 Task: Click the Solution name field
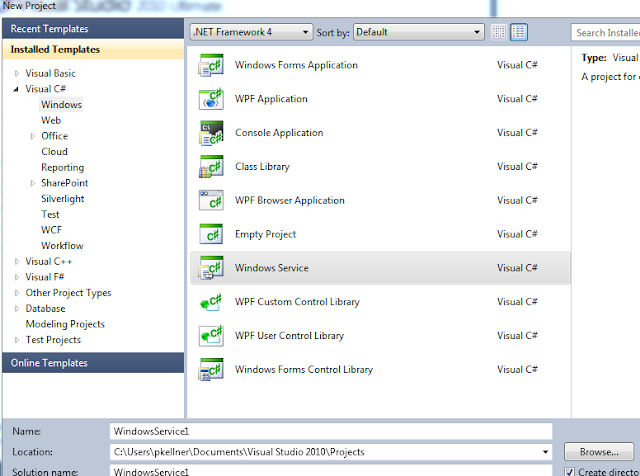[331, 470]
